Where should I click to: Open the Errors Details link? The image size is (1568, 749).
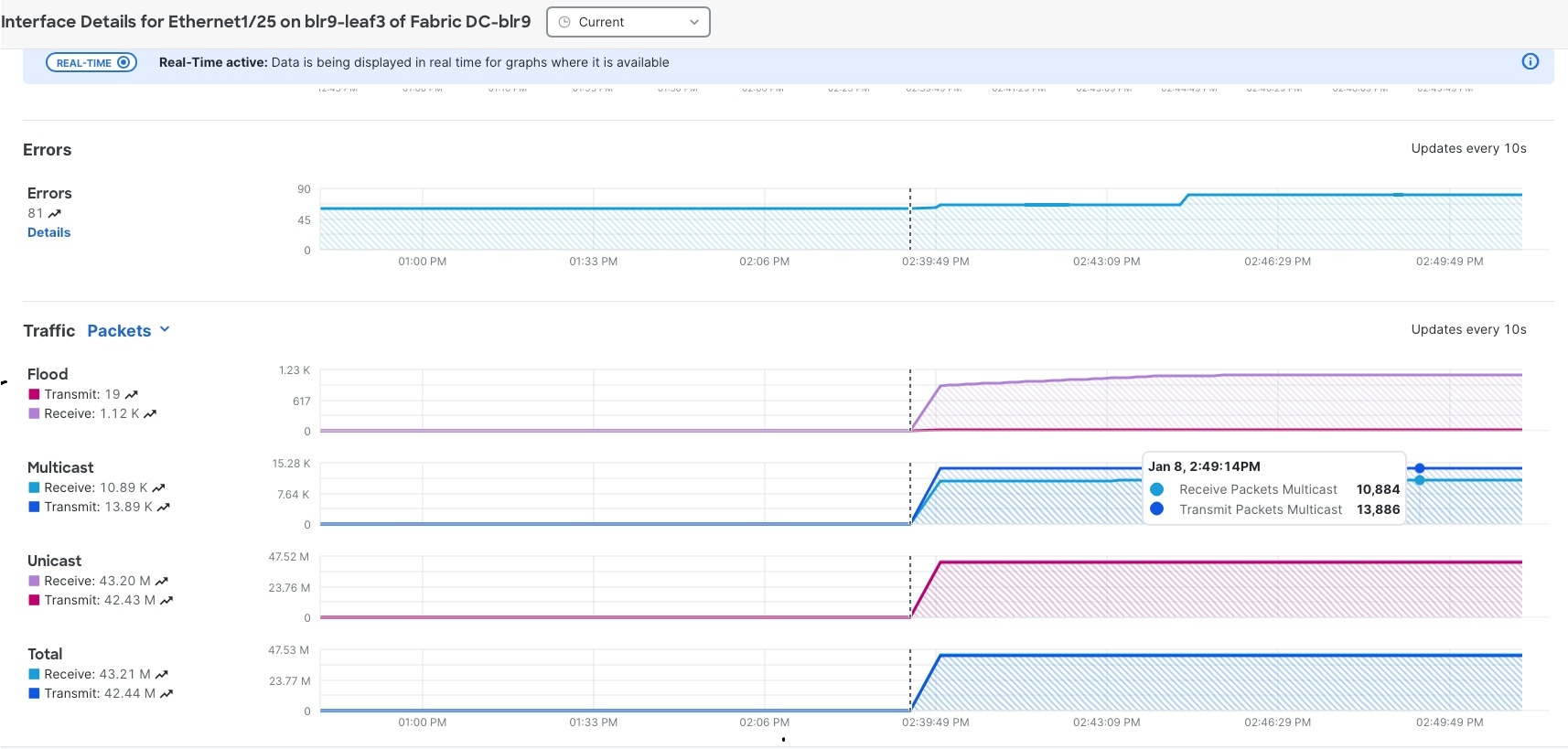48,232
